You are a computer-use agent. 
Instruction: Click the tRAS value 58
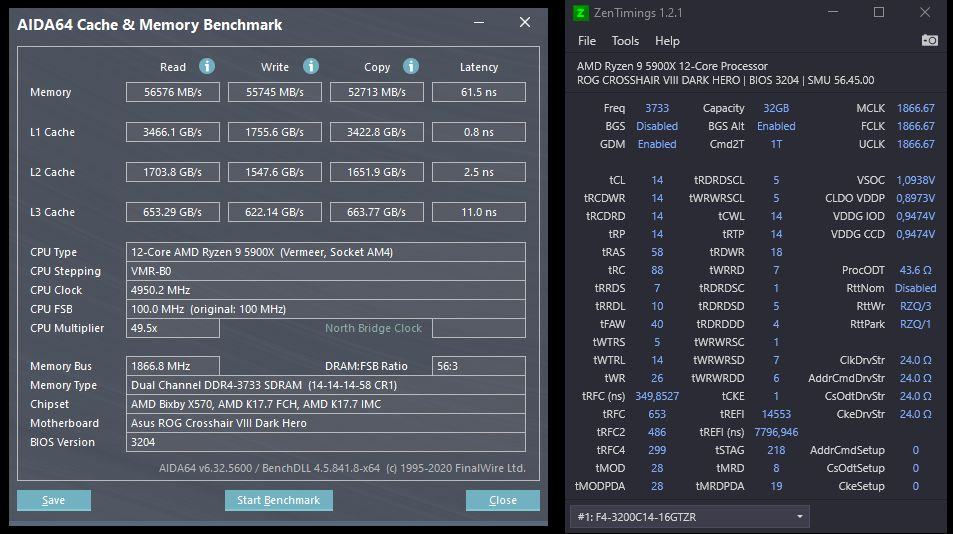pos(657,252)
